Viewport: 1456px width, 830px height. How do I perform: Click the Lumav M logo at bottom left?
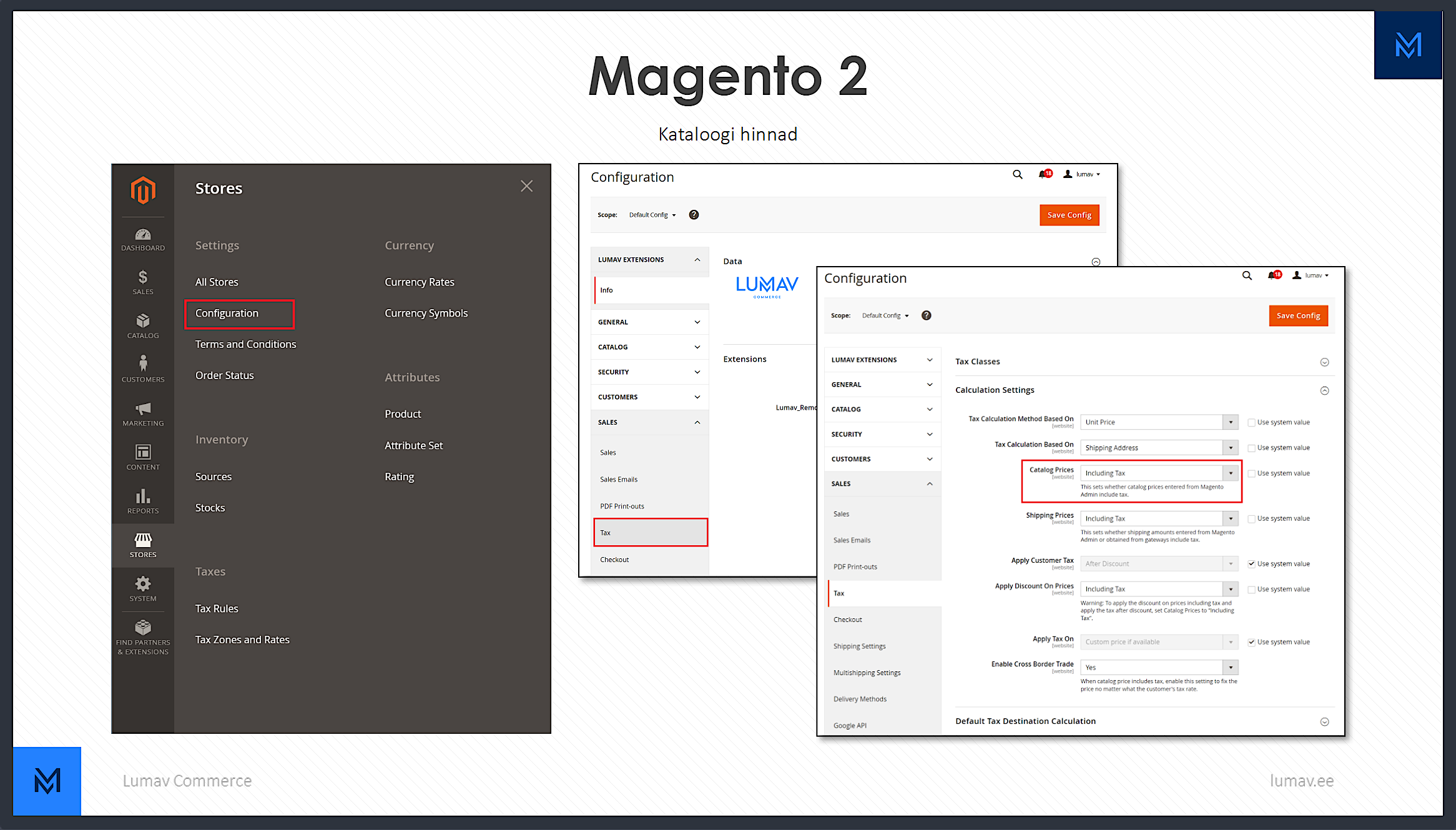pos(47,781)
